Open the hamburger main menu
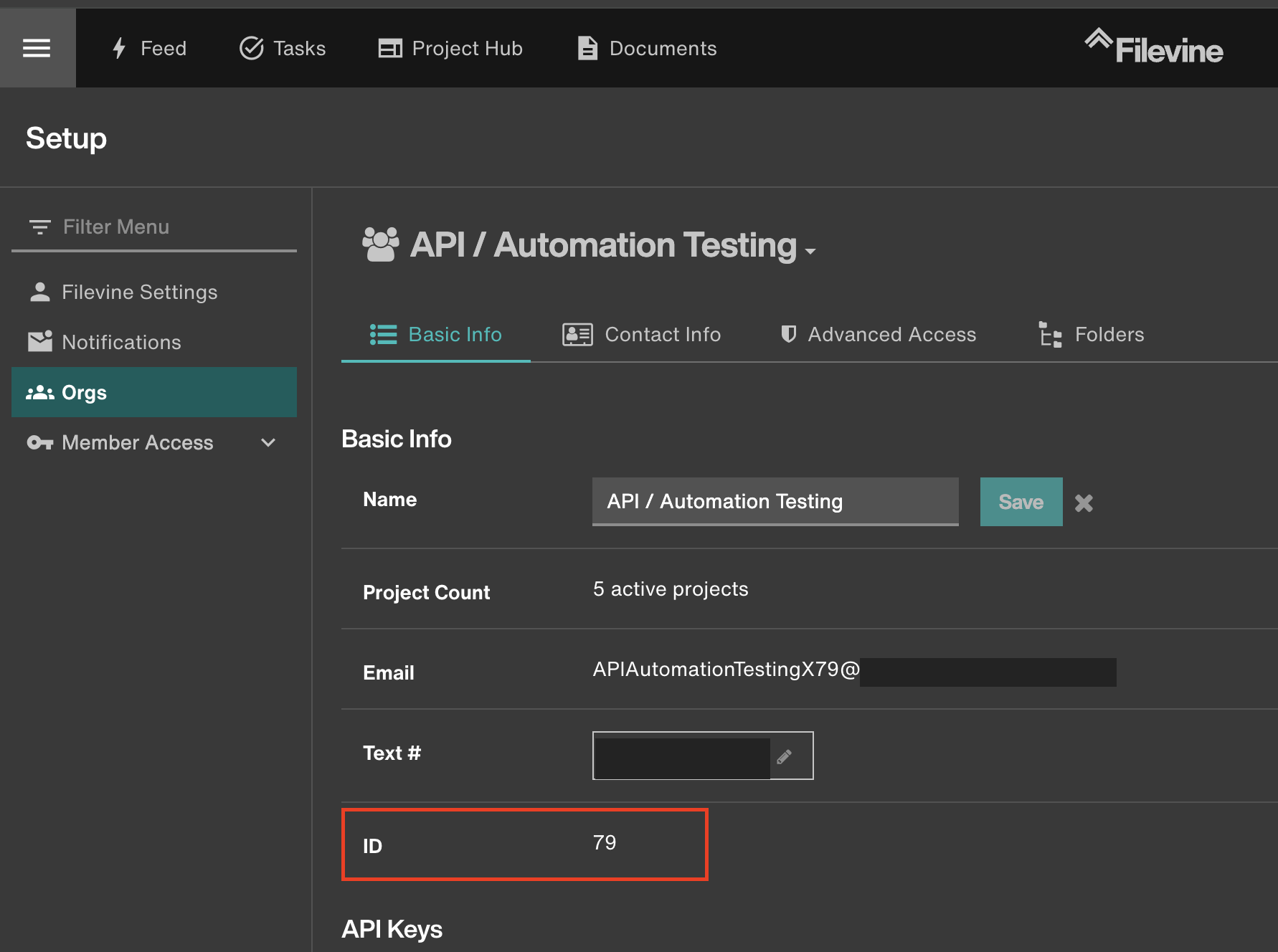 (37, 48)
